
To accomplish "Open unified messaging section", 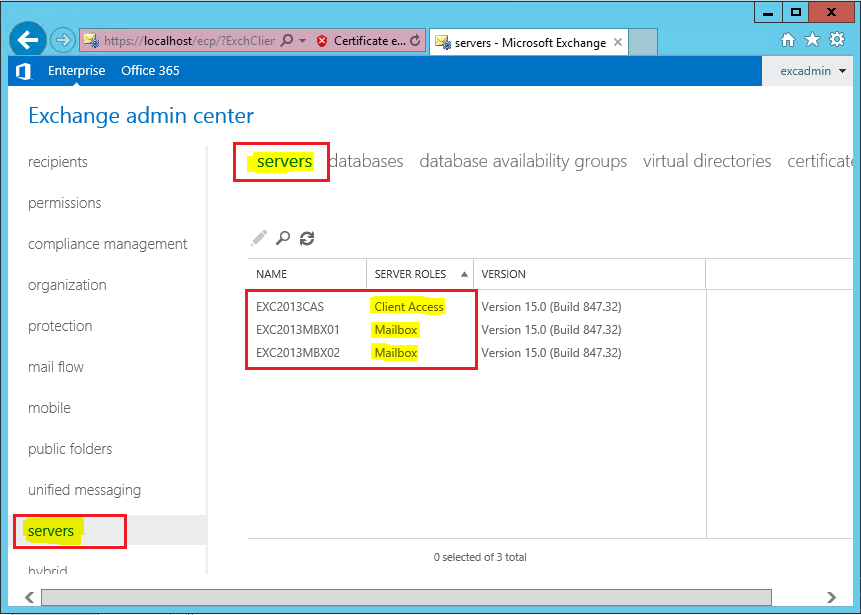I will 84,490.
